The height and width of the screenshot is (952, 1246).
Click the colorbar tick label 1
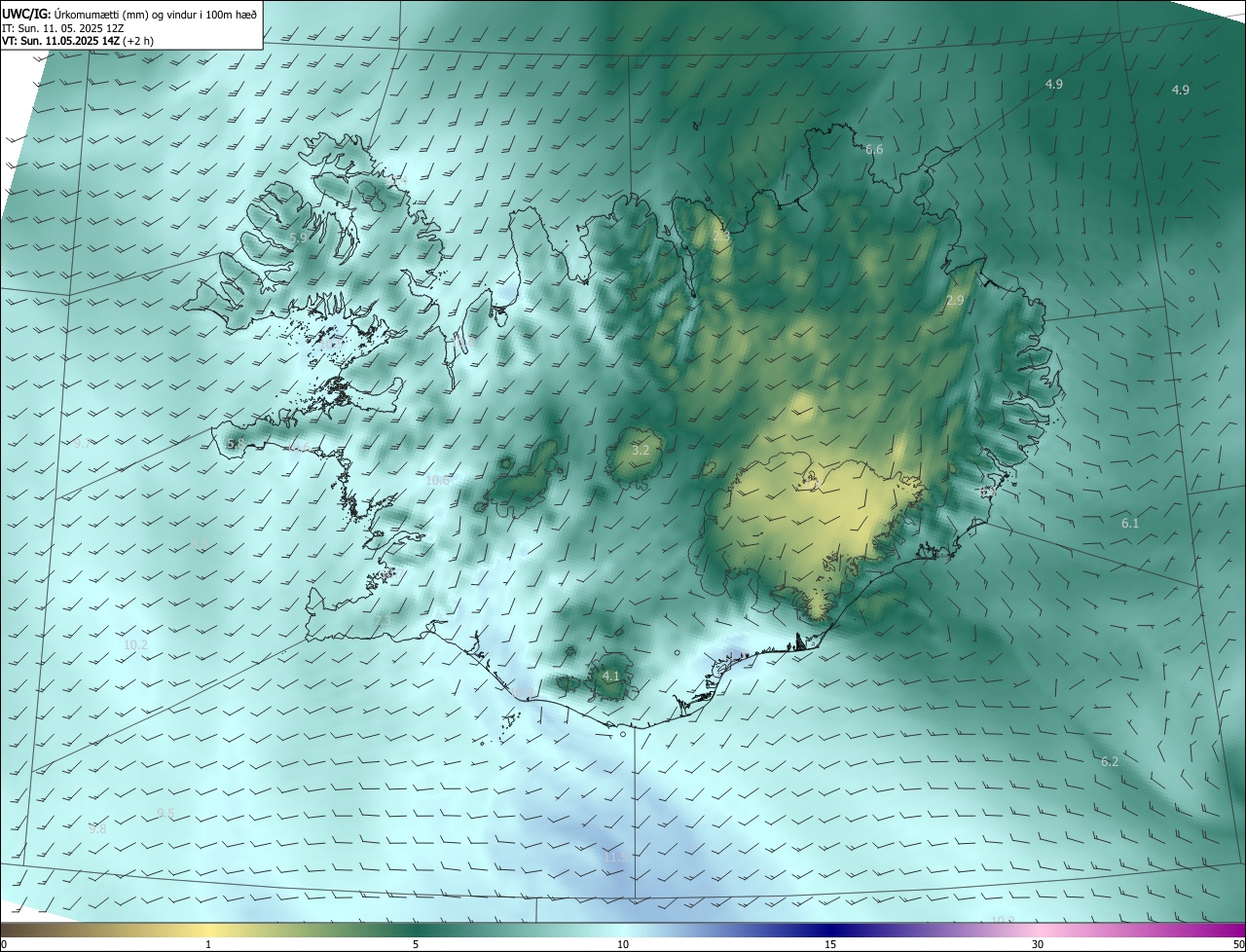(x=208, y=945)
